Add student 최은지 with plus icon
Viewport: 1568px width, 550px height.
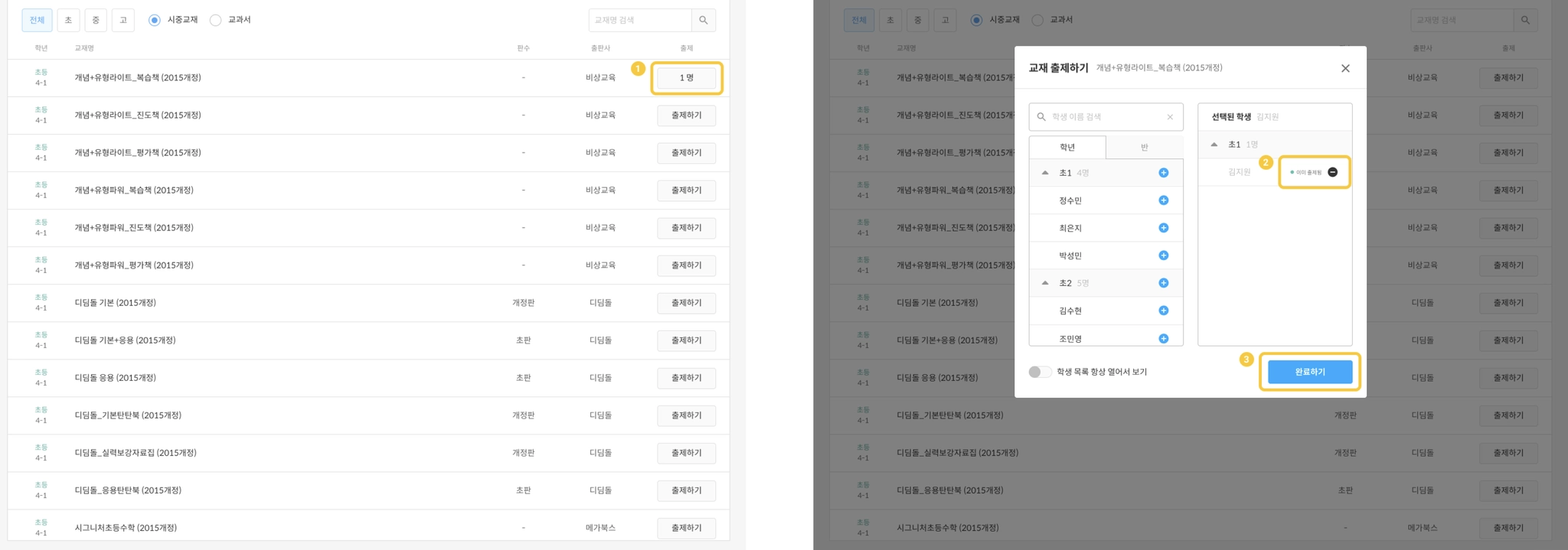coord(1163,228)
